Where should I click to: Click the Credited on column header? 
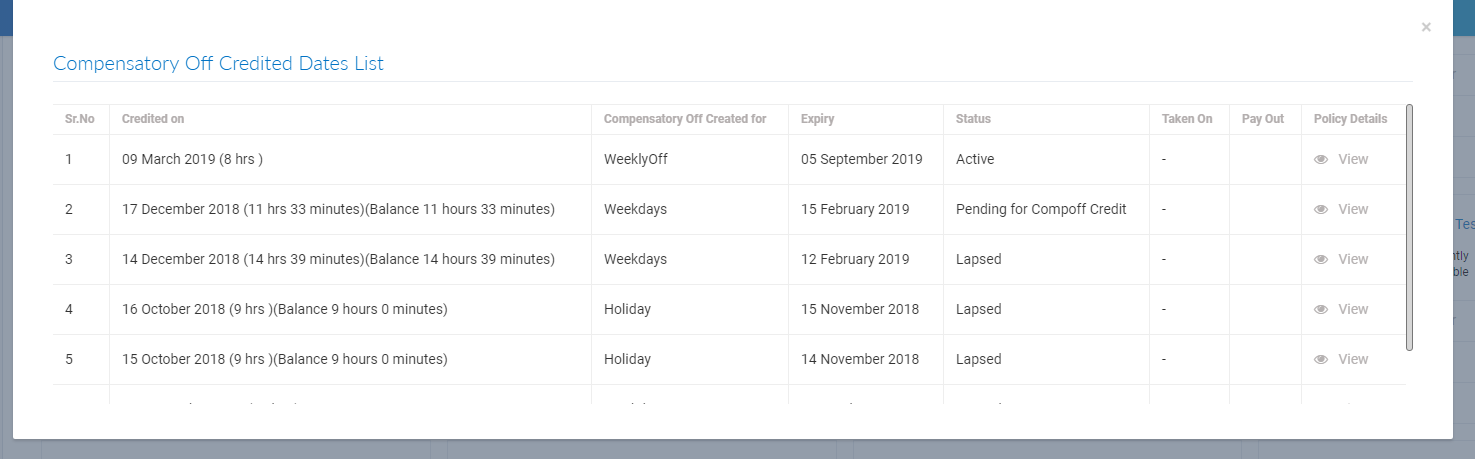(x=153, y=119)
